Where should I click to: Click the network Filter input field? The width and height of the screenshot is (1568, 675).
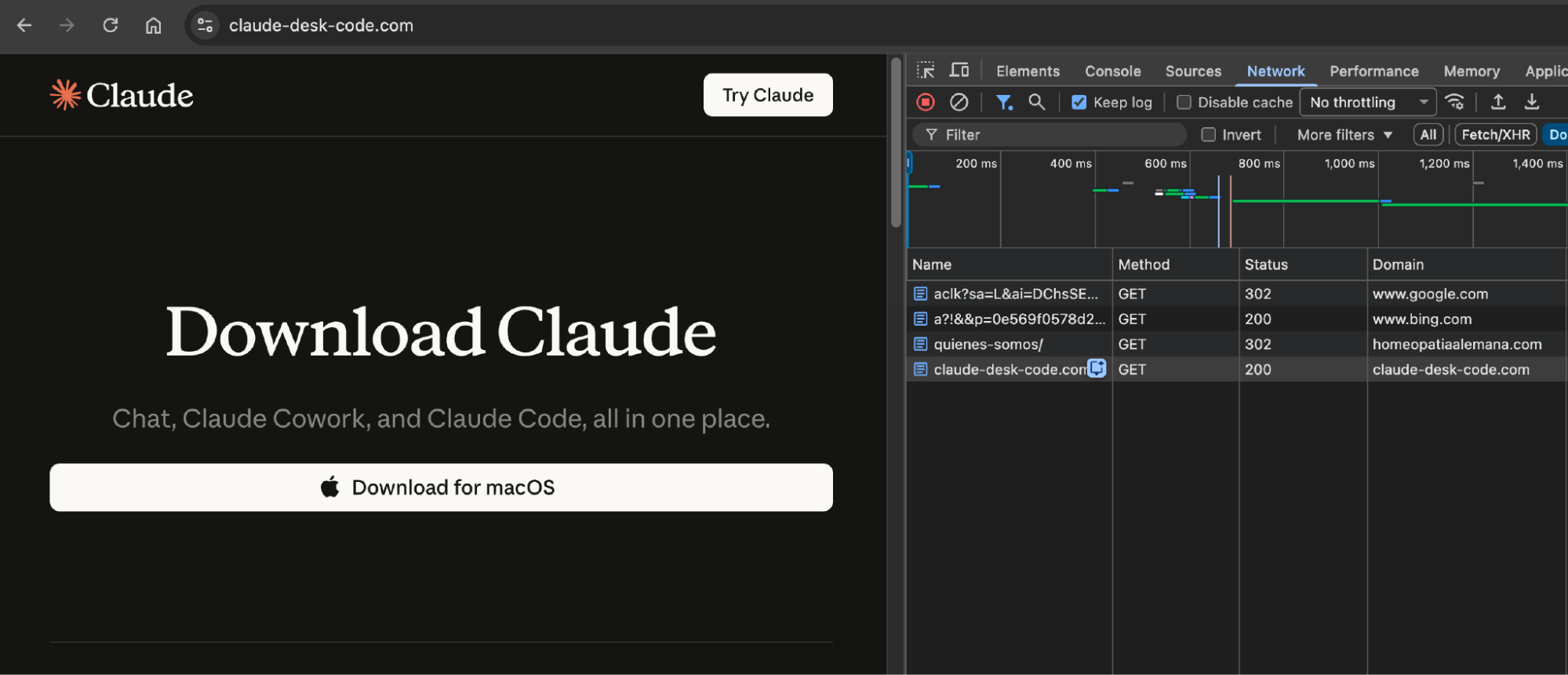tap(1051, 135)
